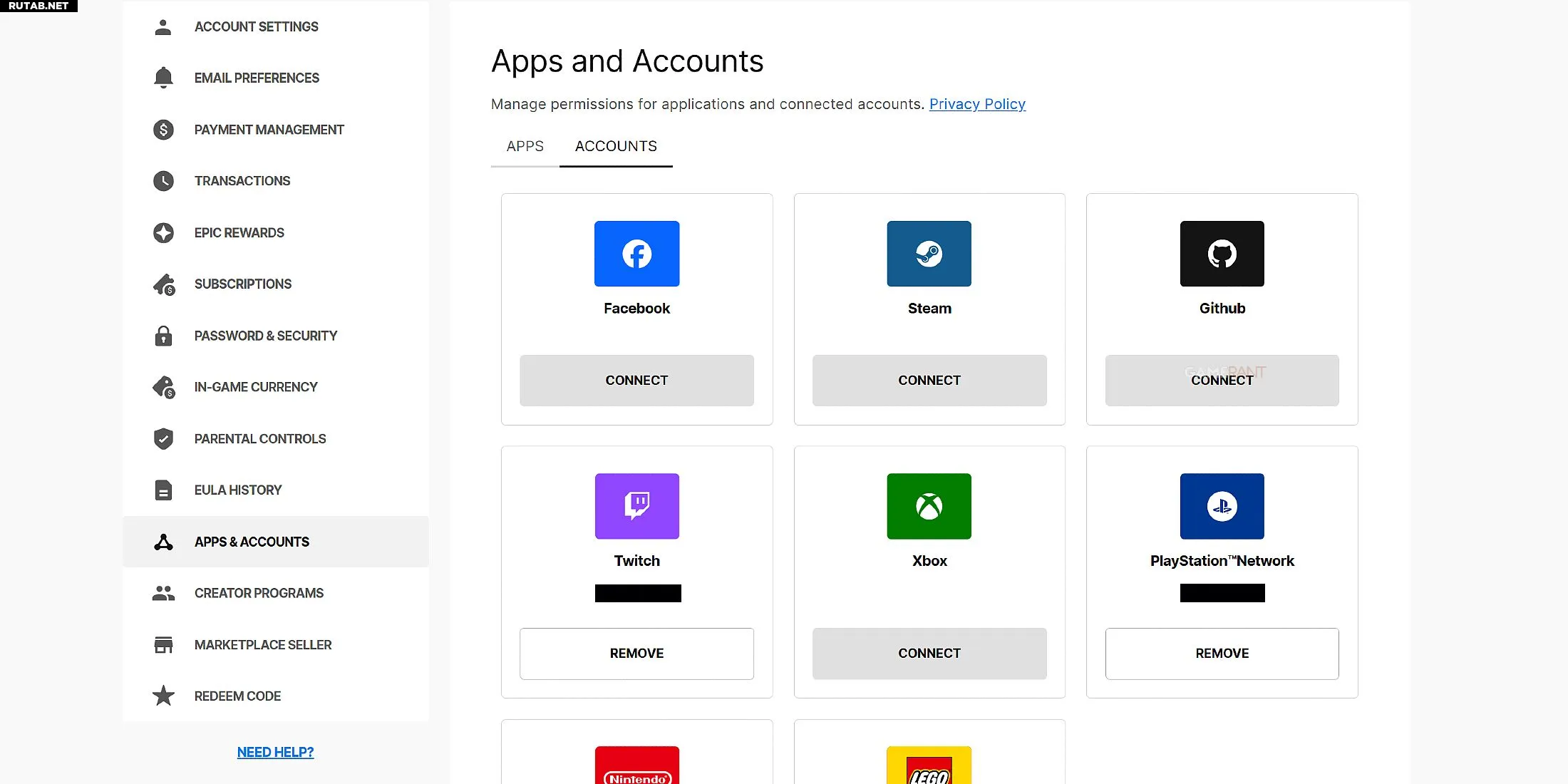Click the Facebook logo icon
1568x784 pixels.
[x=636, y=254]
